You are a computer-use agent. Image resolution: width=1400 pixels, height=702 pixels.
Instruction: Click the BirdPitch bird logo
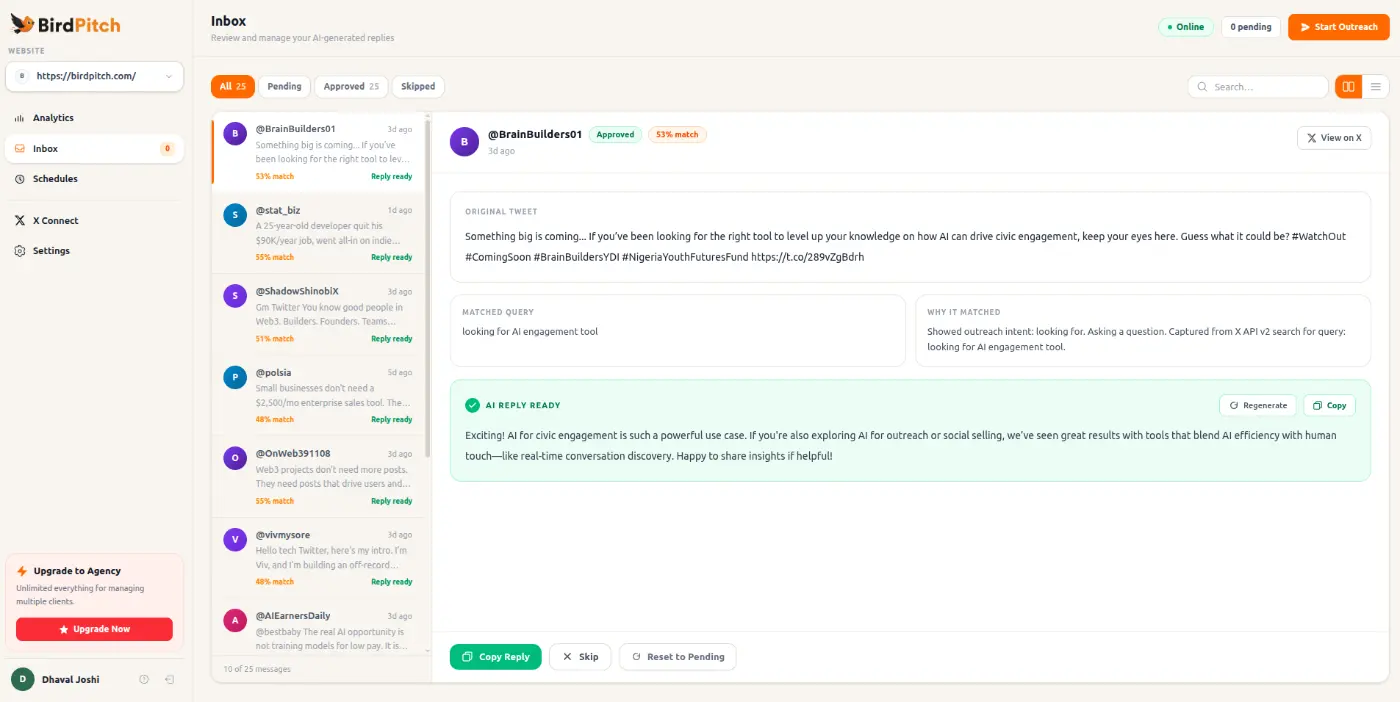click(x=21, y=24)
